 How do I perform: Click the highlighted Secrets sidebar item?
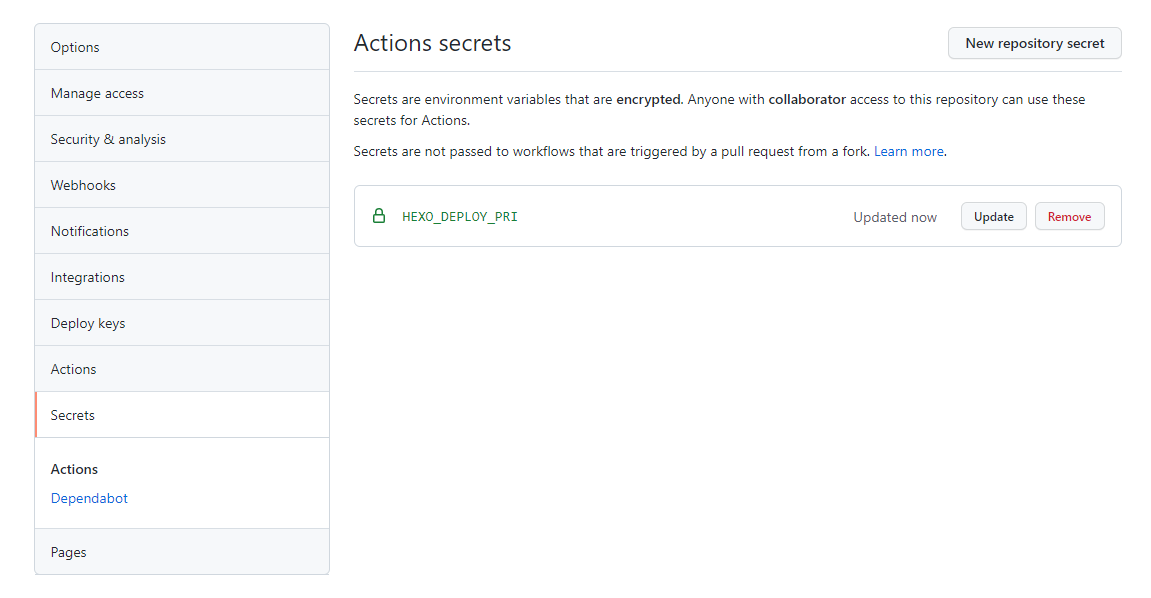pos(73,415)
